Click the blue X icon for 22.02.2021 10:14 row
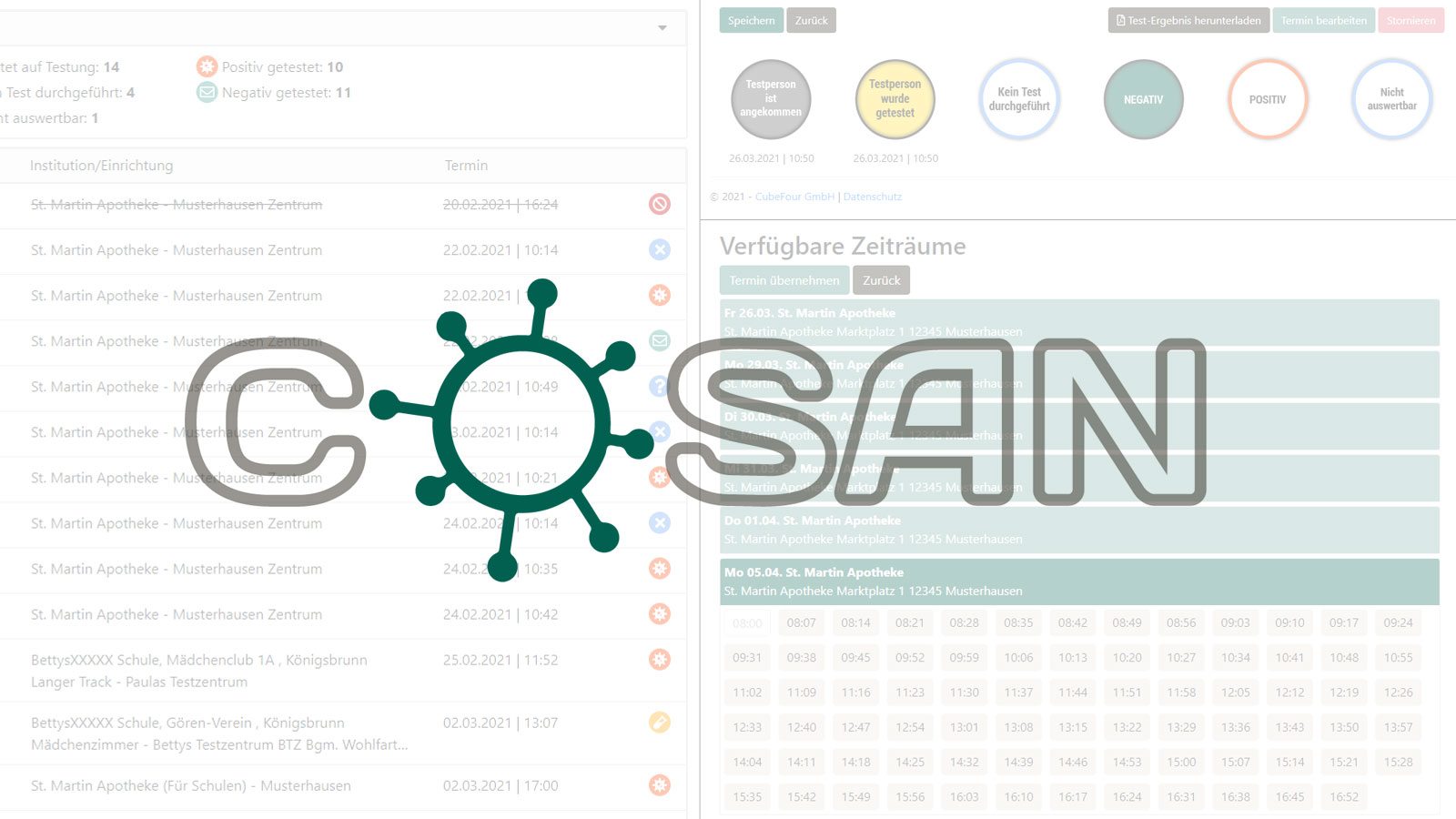 point(660,249)
